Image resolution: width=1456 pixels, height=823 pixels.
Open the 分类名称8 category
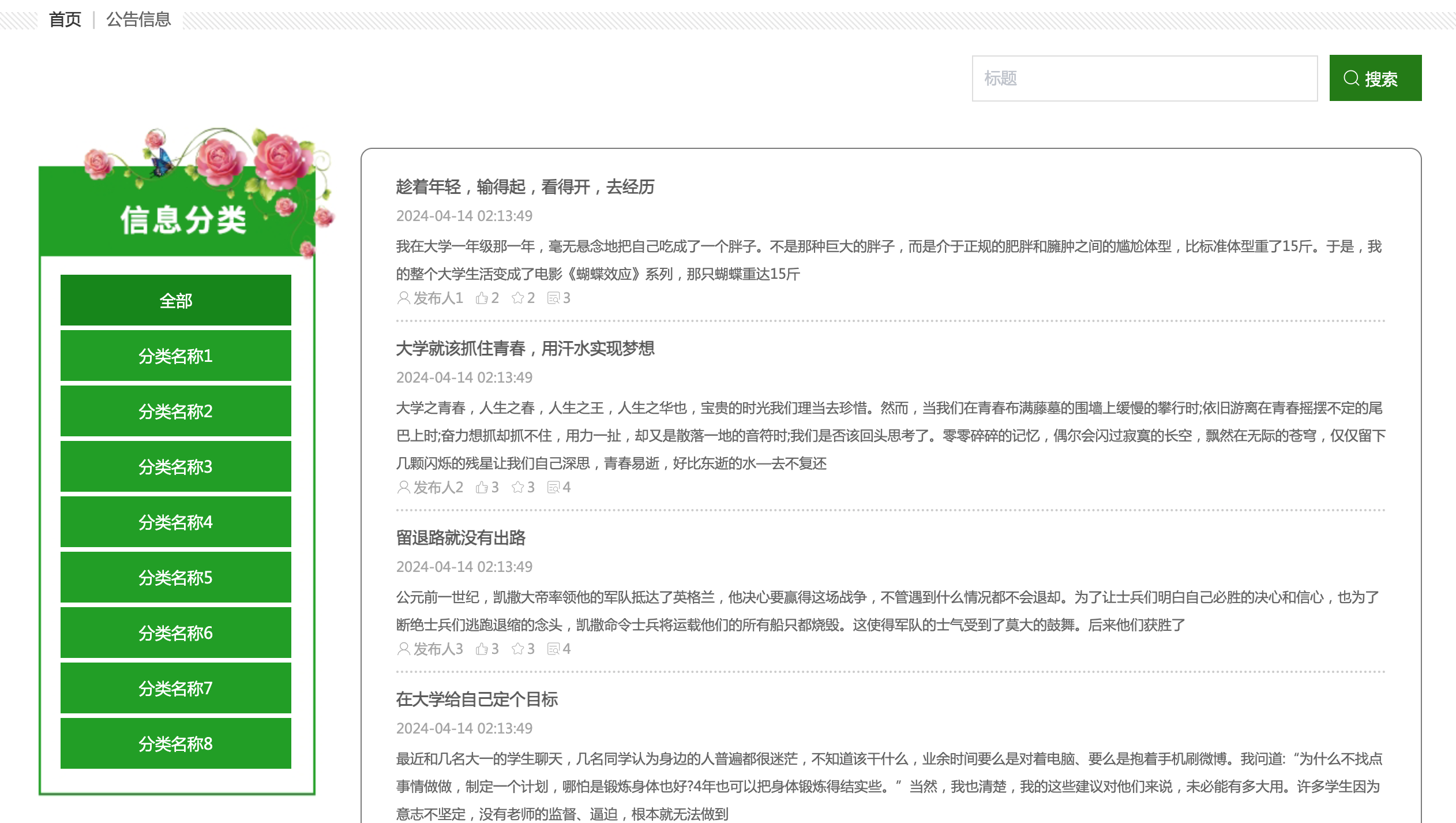(176, 743)
